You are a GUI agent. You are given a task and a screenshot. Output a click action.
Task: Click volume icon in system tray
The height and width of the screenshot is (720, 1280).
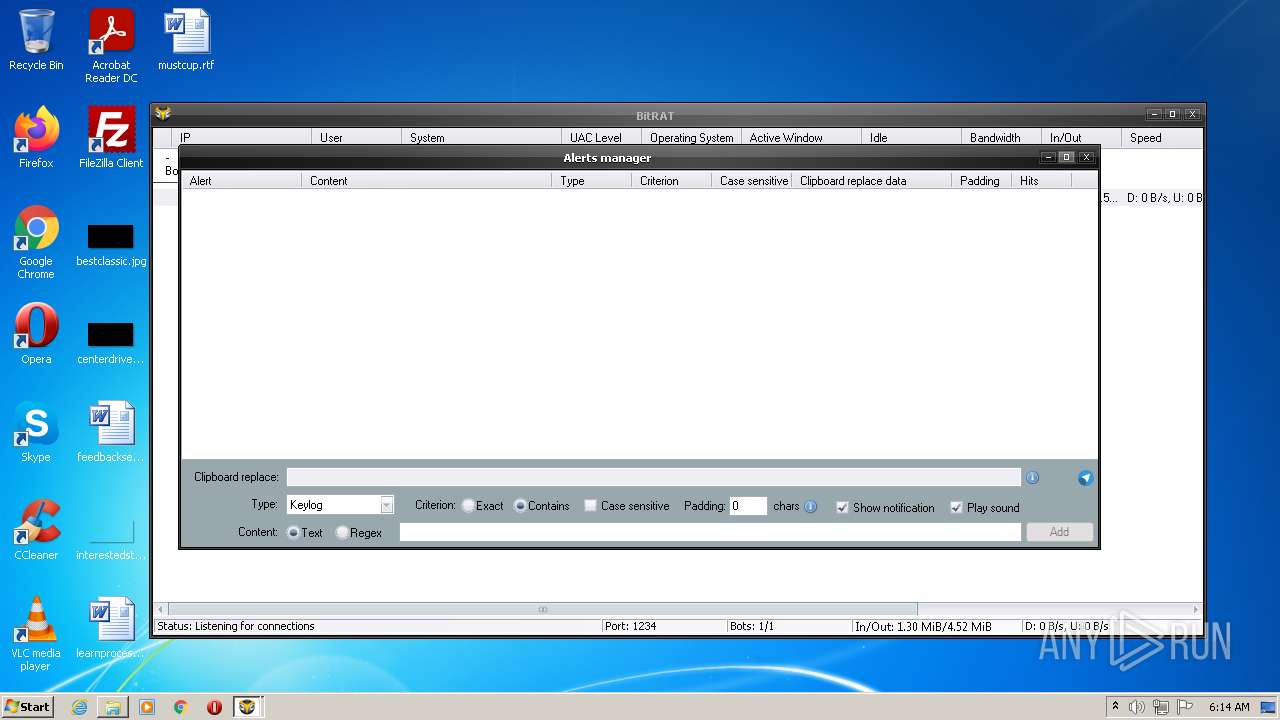click(x=1137, y=707)
